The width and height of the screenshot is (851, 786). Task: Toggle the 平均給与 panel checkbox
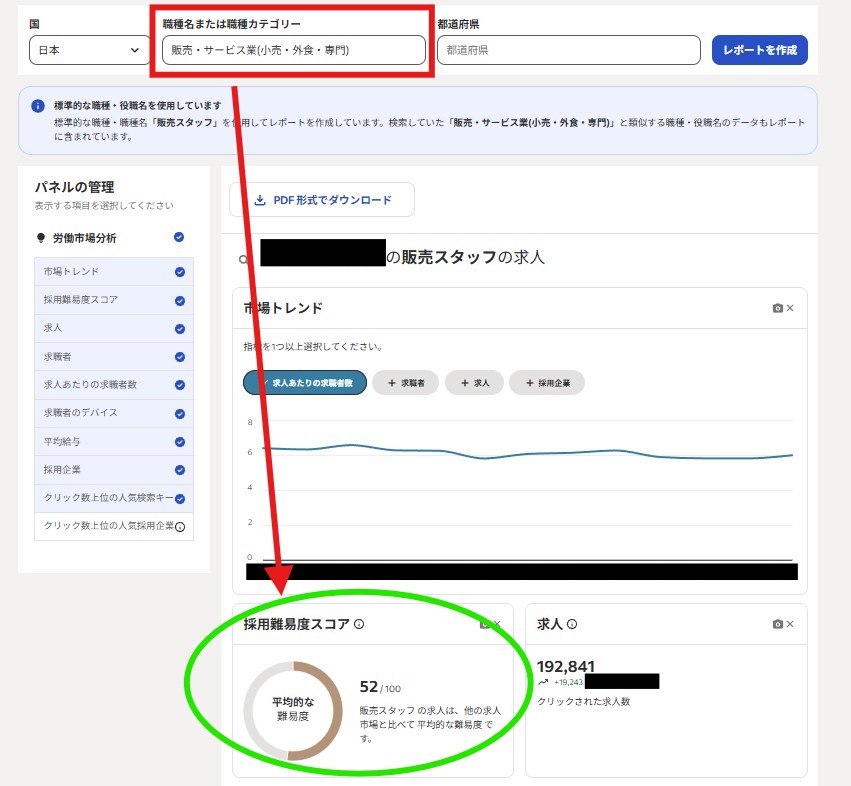pyautogui.click(x=180, y=441)
